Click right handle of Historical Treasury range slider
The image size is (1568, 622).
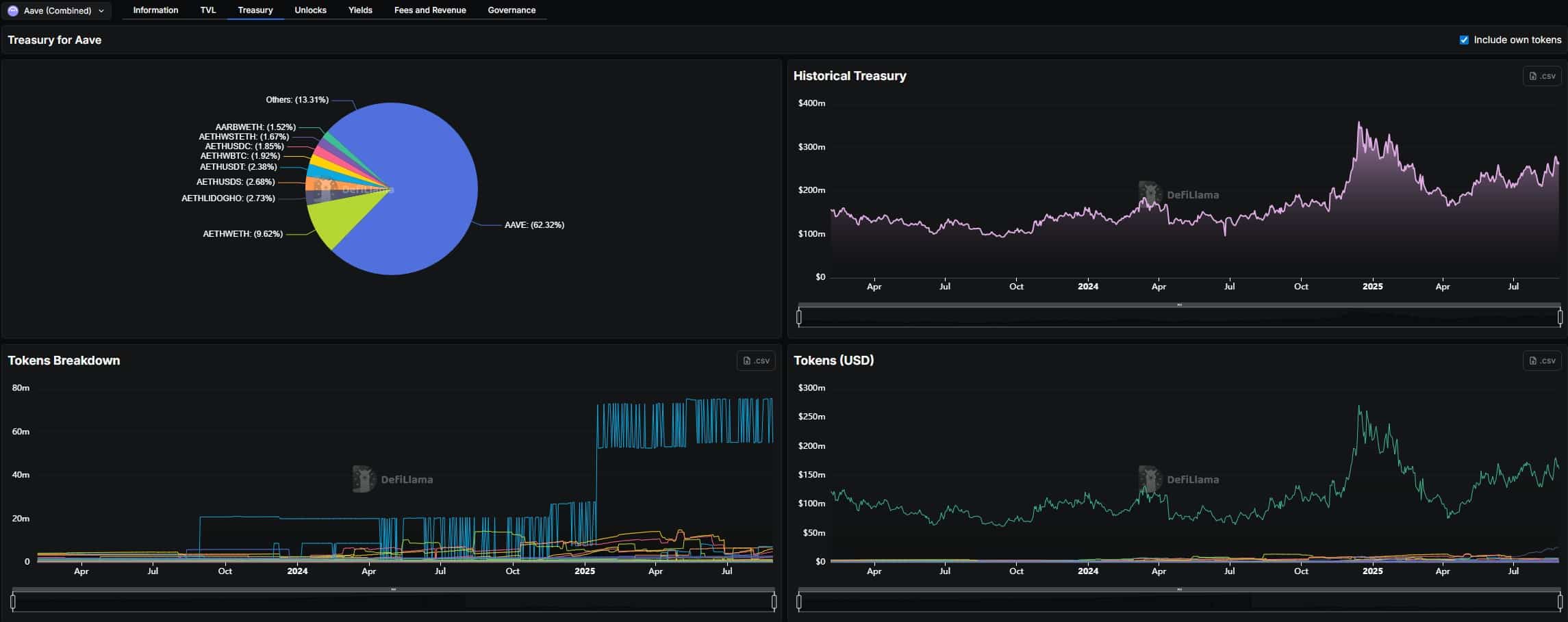[1560, 317]
